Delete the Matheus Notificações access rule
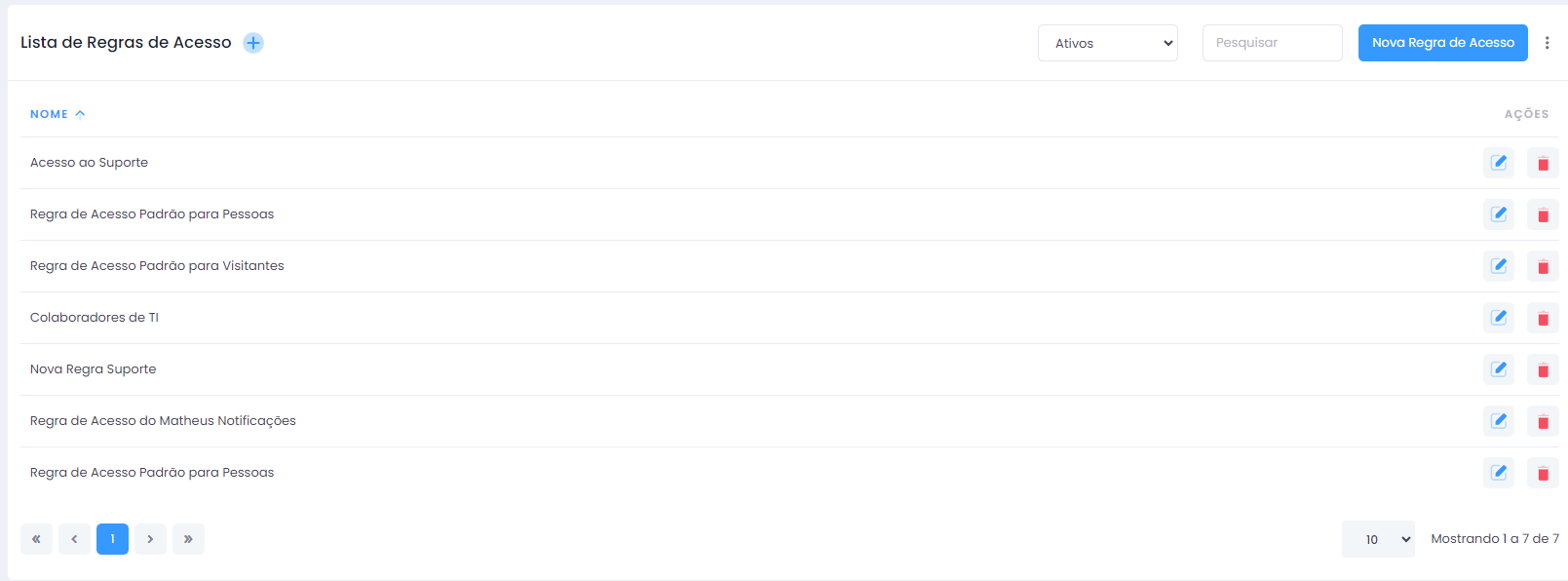 pos(1543,421)
